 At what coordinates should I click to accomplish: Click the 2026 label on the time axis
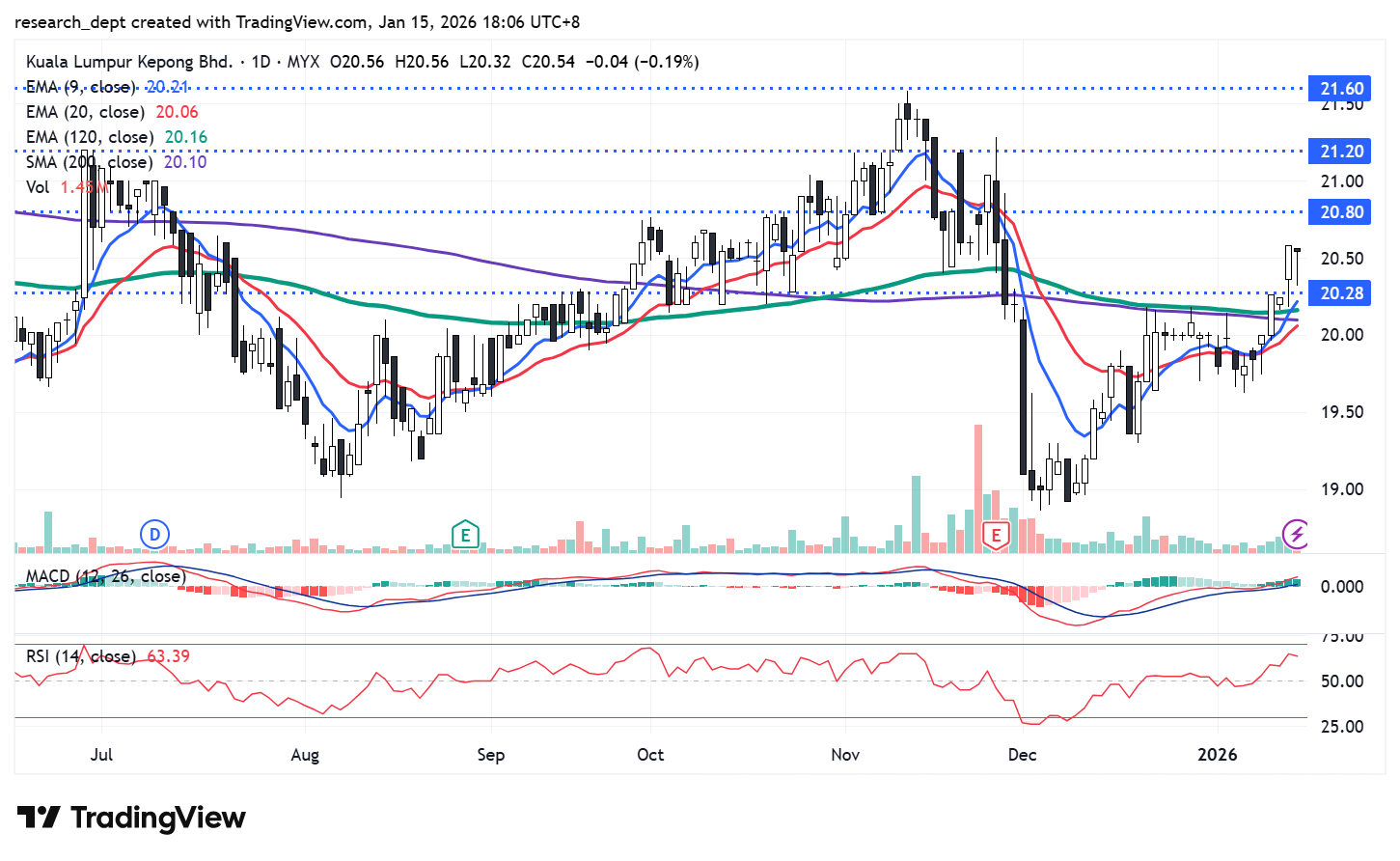tap(1217, 755)
